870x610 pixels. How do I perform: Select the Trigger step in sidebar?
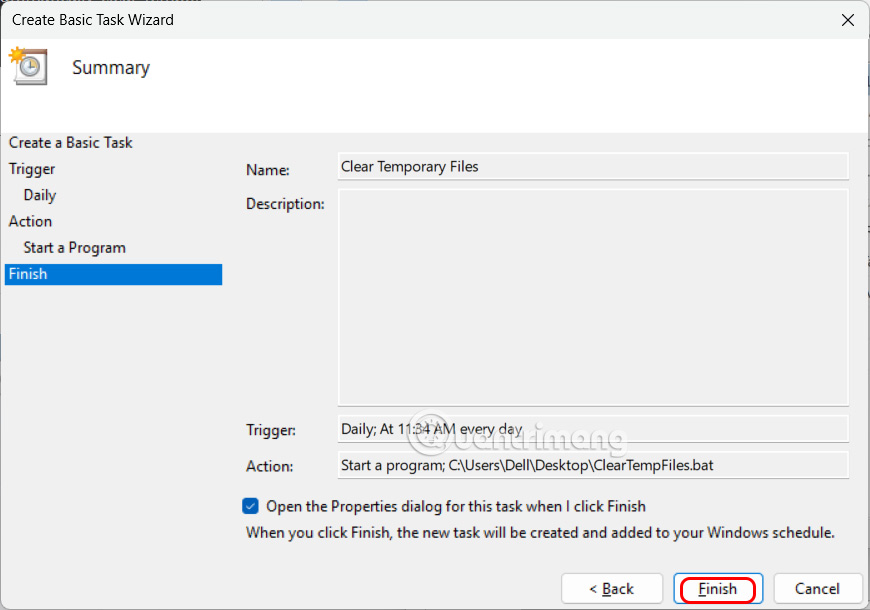pyautogui.click(x=32, y=169)
